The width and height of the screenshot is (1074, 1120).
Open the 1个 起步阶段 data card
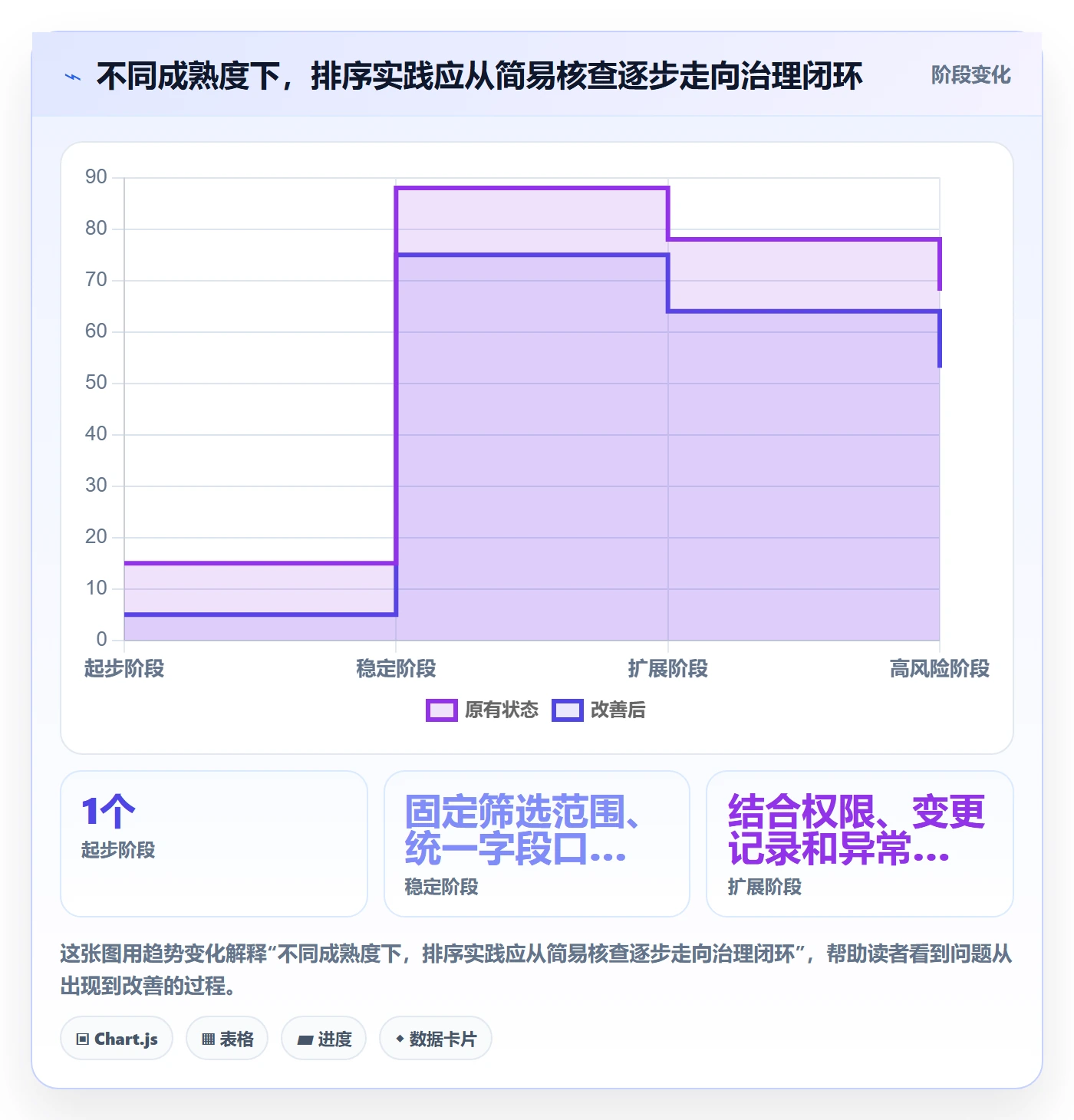[214, 844]
